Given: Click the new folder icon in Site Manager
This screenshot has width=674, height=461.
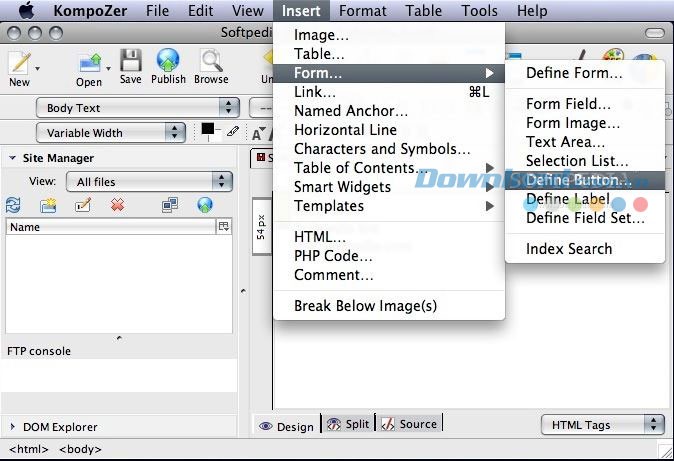Looking at the screenshot, I should [x=48, y=205].
